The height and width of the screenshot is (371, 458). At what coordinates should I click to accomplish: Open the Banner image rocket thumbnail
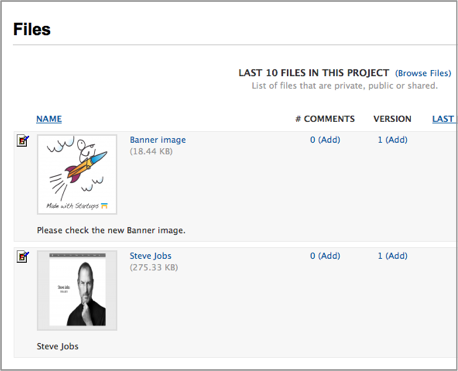77,174
